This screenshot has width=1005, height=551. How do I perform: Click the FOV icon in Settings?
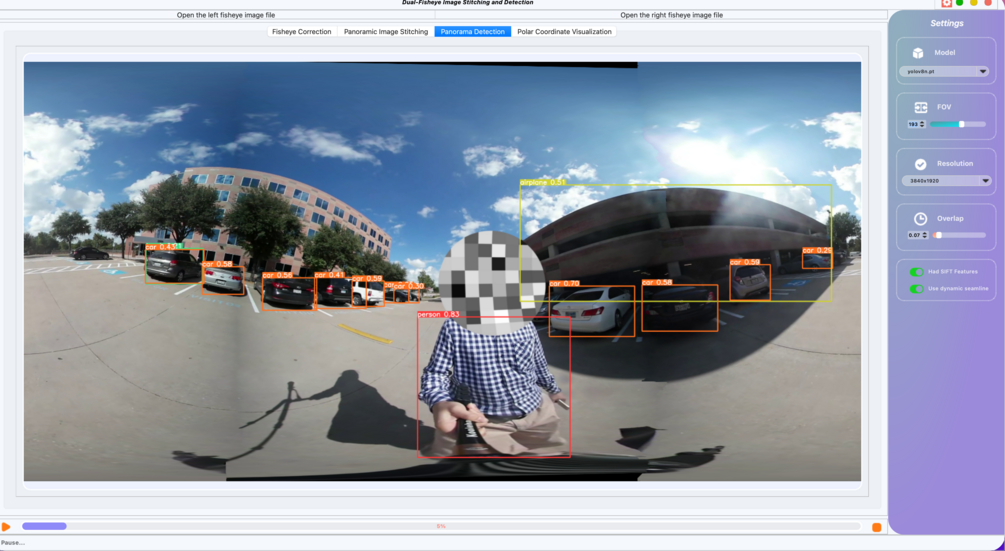tap(920, 107)
